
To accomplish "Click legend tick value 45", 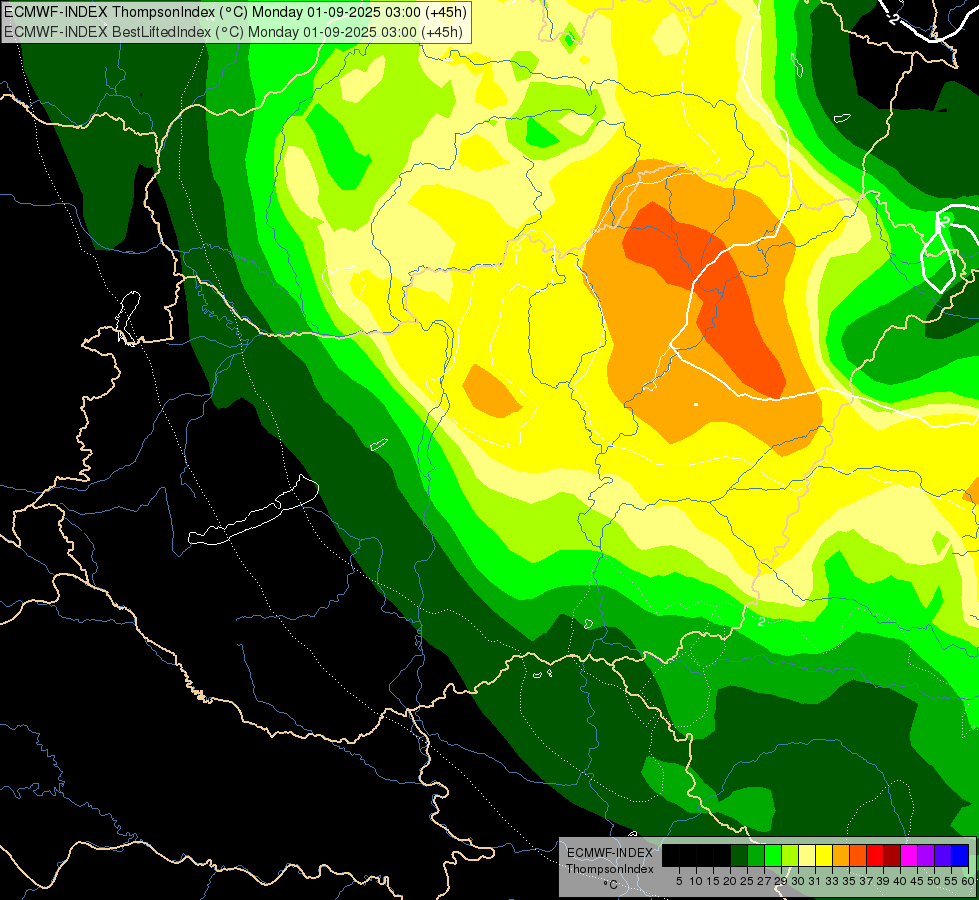I will (917, 881).
